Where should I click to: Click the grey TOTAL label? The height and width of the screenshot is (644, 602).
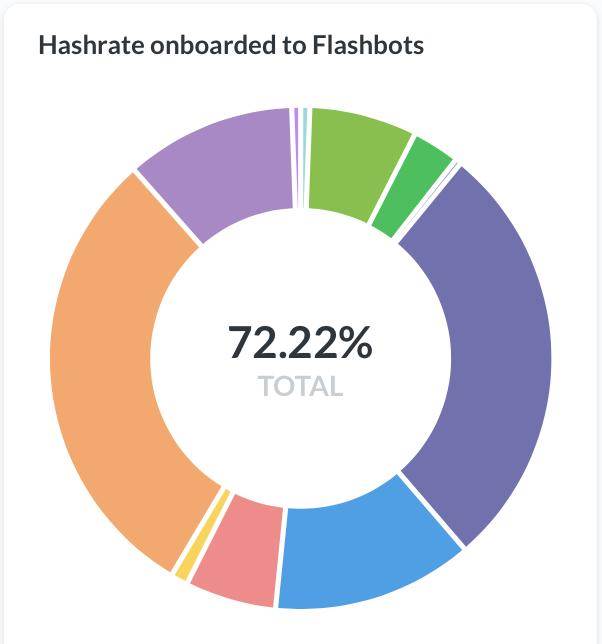[300, 386]
